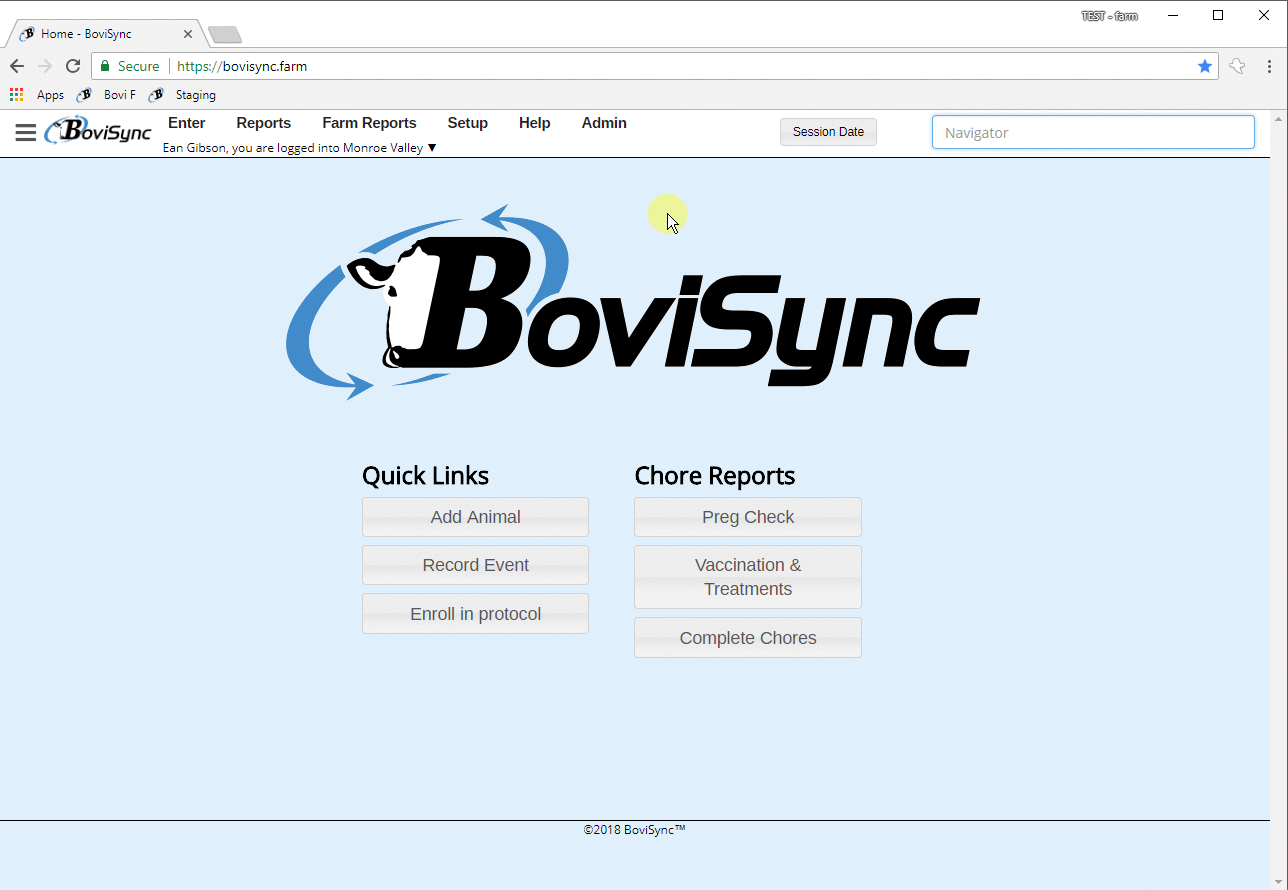Click the BoviSync header logo
This screenshot has width=1288, height=890.
(98, 131)
